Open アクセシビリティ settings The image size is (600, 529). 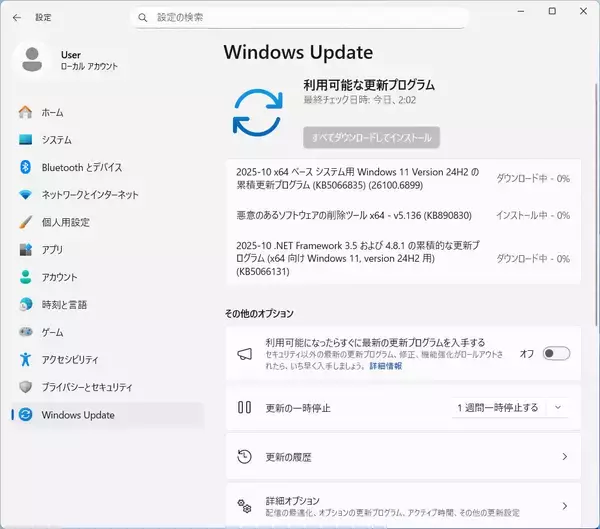coord(108,359)
